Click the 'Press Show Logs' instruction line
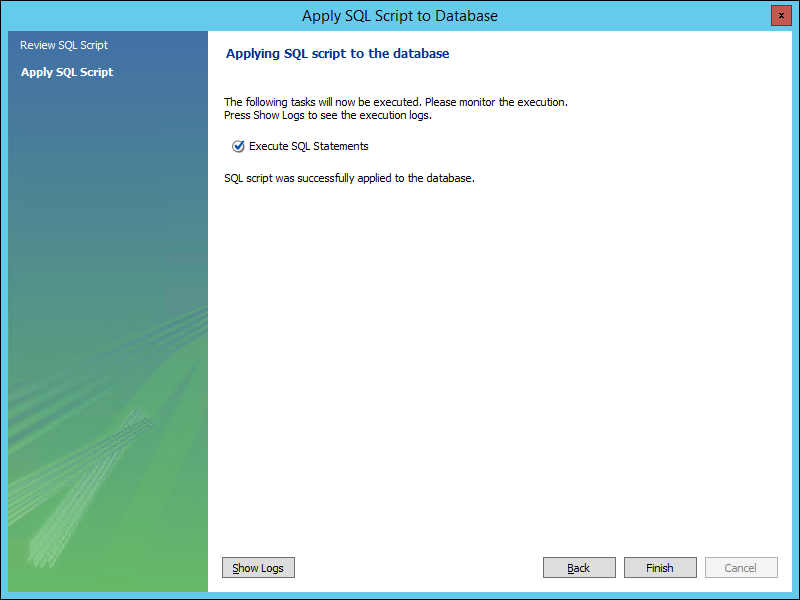The image size is (800, 600). (x=327, y=115)
